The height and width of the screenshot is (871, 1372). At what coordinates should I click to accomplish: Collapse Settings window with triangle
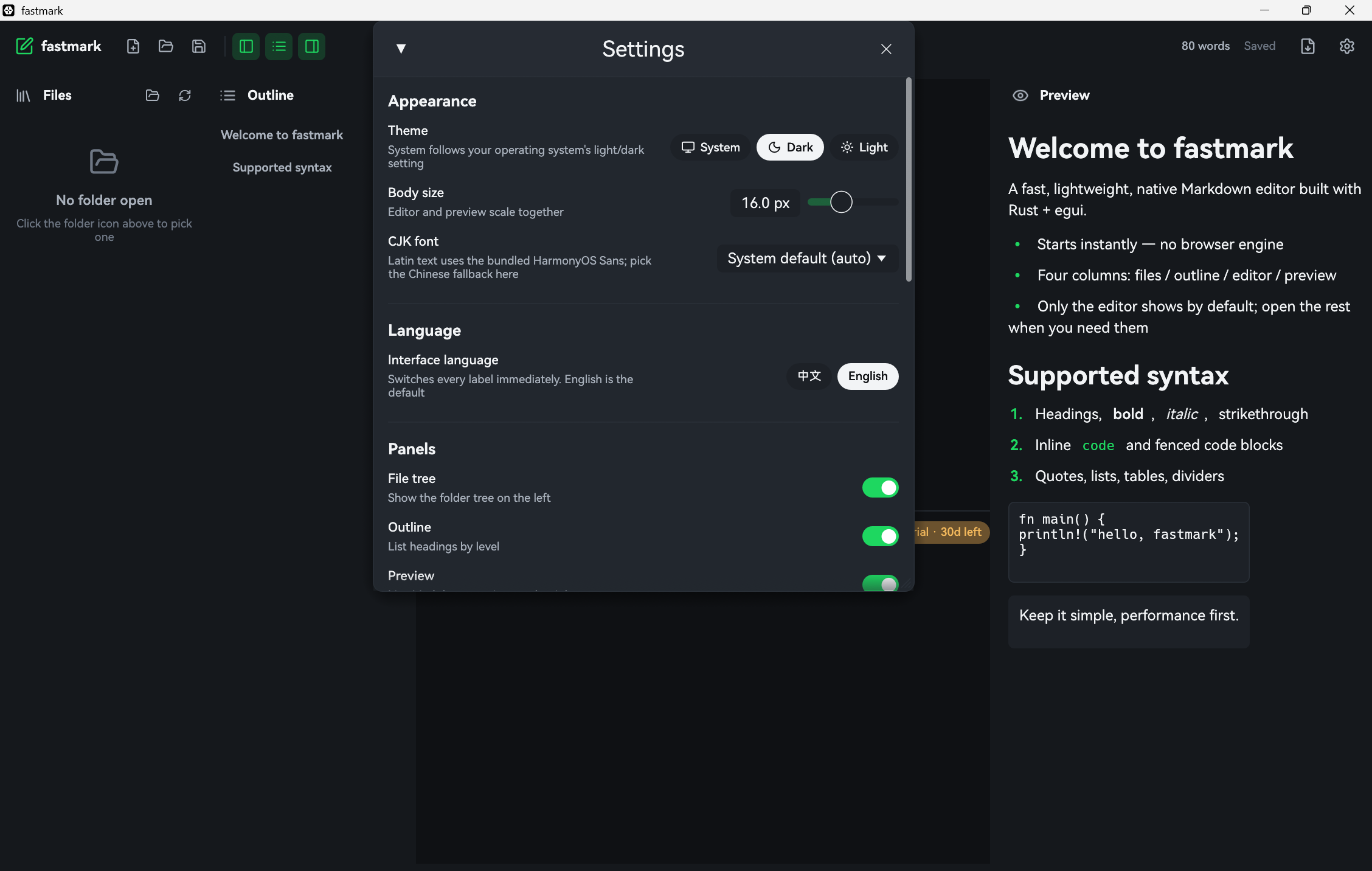click(x=401, y=49)
